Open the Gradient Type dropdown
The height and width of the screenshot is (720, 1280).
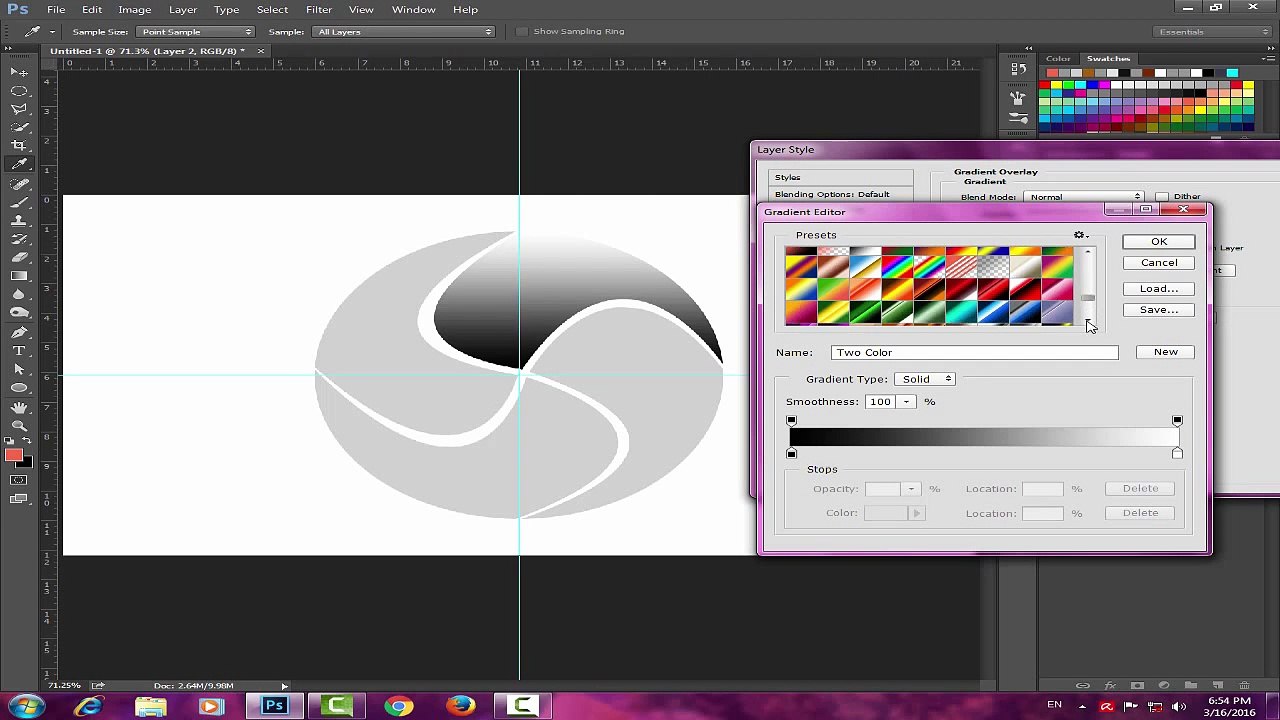926,379
